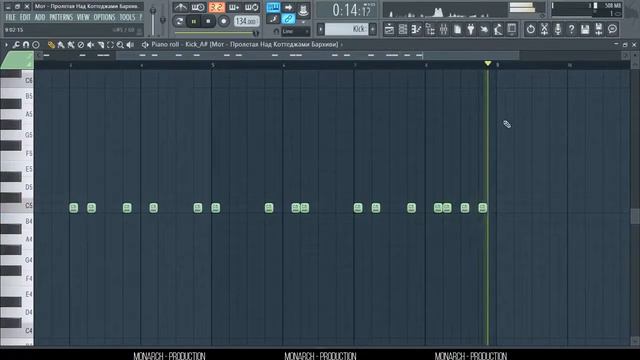Toggle multilink to controllers button
Screen dimensions: 640x360
click(x=288, y=19)
